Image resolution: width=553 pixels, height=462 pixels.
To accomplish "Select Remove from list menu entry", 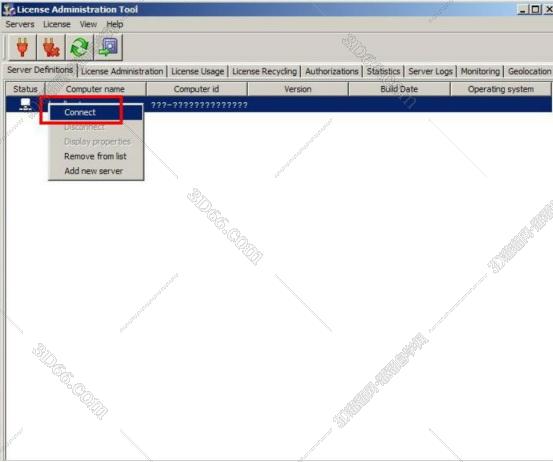I will (95, 156).
